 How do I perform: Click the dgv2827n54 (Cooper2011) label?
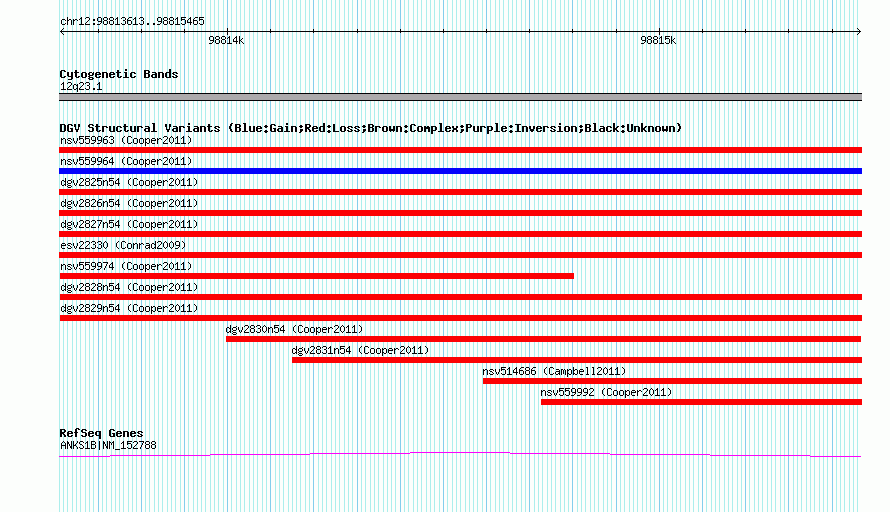point(129,224)
